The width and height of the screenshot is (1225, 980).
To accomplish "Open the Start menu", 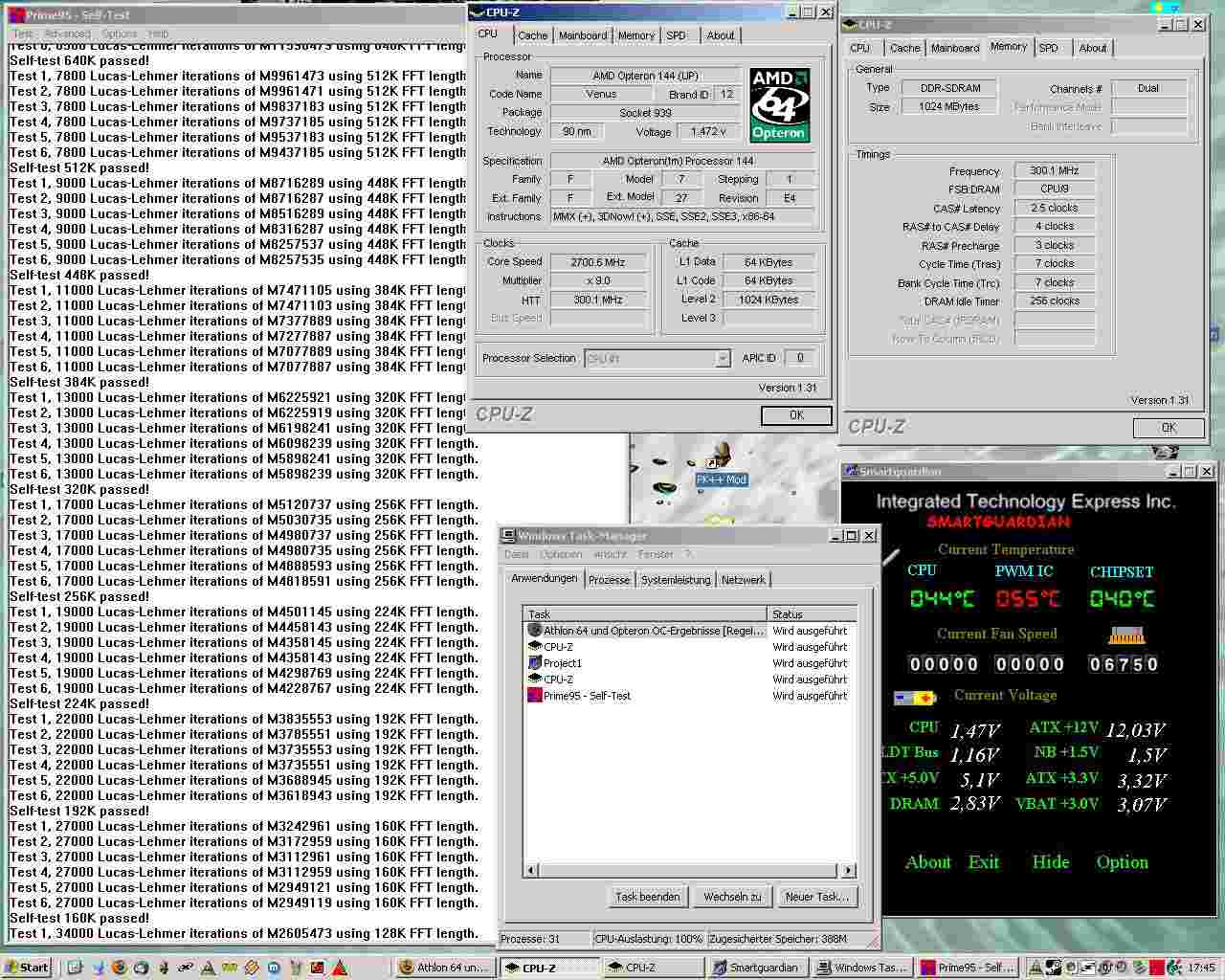I will pyautogui.click(x=28, y=968).
